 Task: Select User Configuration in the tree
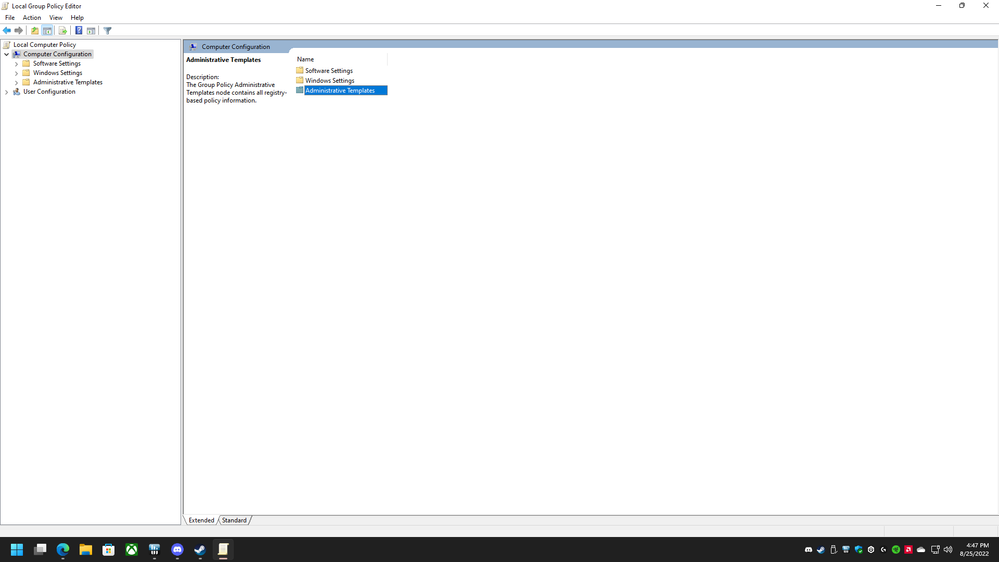pyautogui.click(x=49, y=92)
